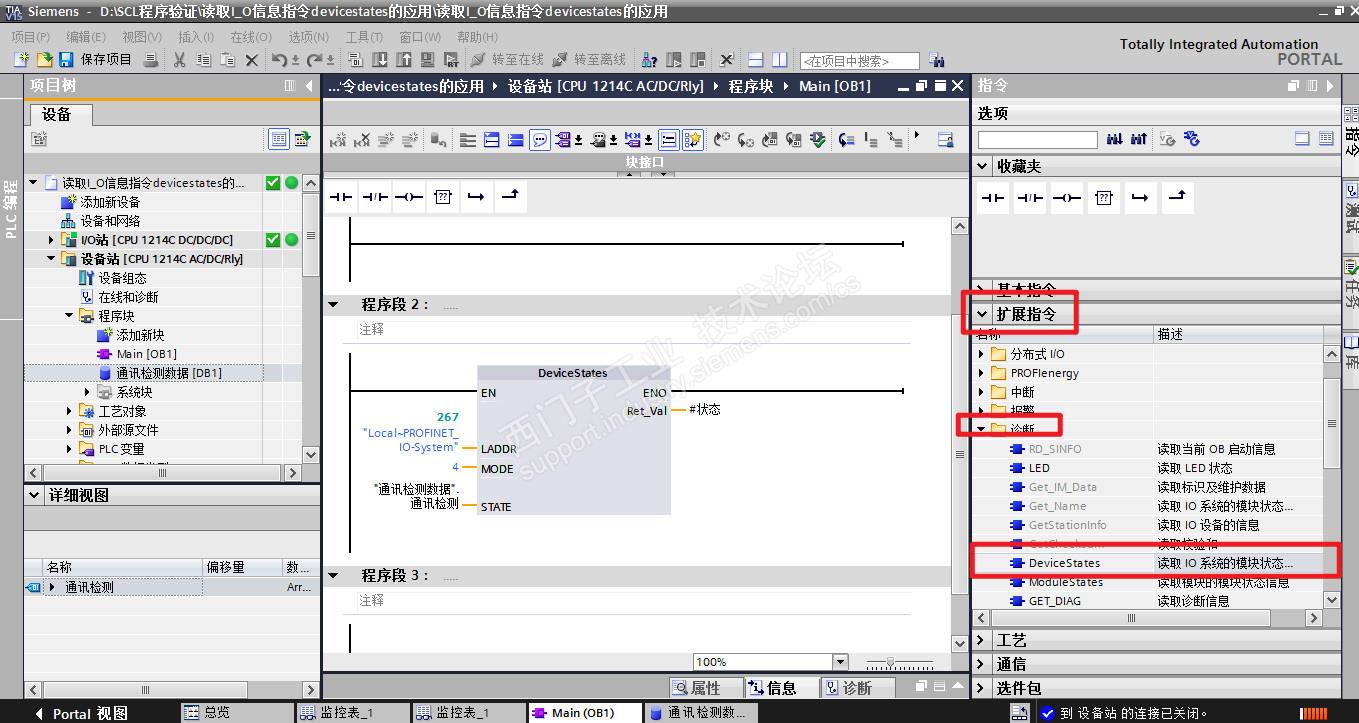Open the 工具(T) menu
The image size is (1359, 723).
pos(364,37)
